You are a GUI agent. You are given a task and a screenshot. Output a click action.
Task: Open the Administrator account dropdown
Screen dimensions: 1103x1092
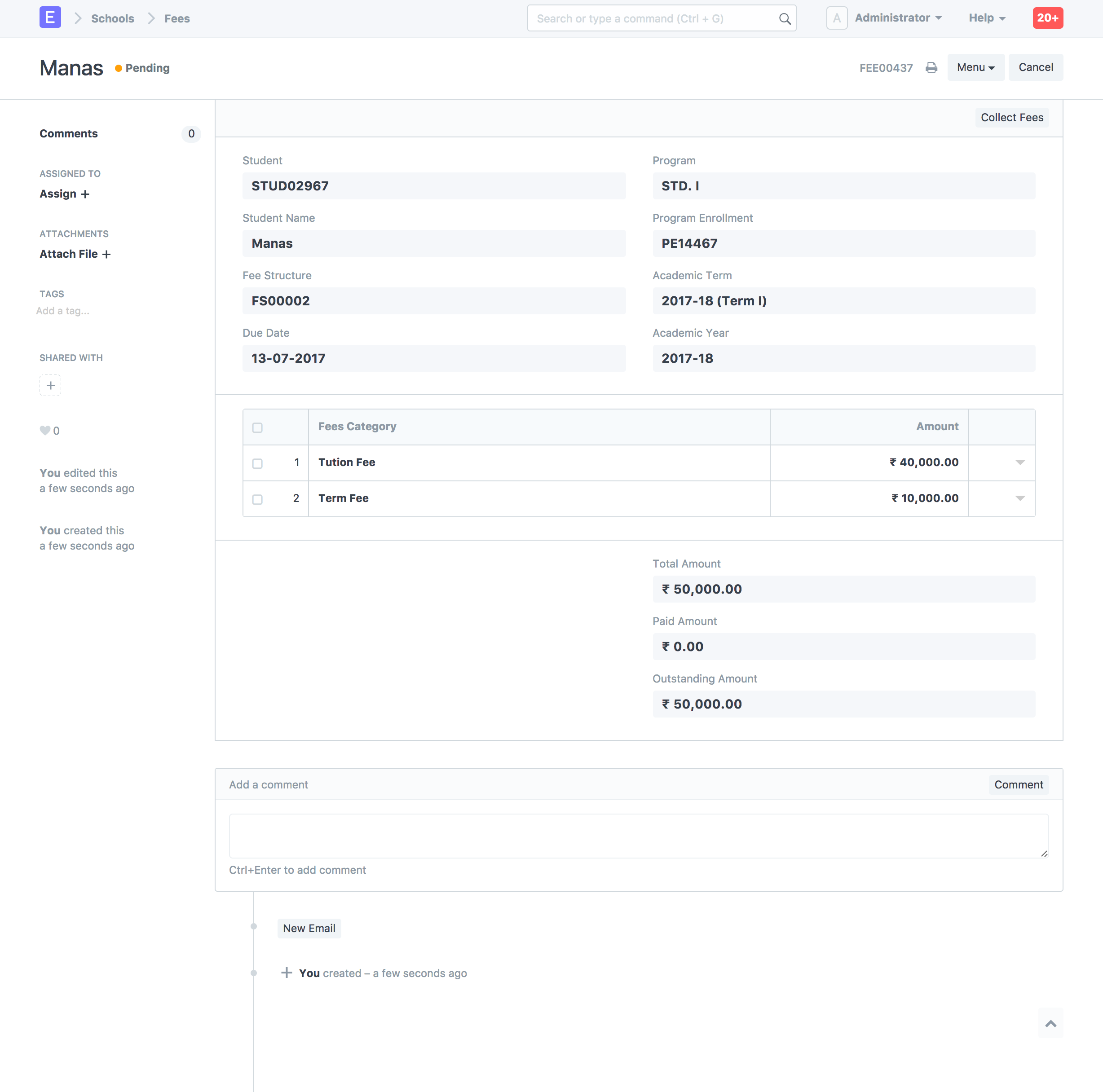tap(897, 18)
